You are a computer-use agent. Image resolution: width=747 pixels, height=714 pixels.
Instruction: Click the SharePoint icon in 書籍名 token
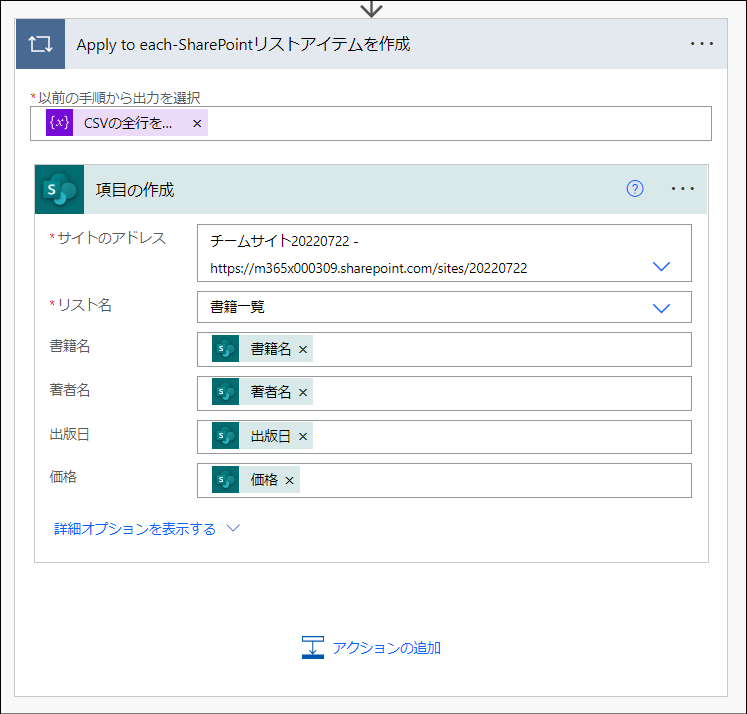pyautogui.click(x=225, y=349)
